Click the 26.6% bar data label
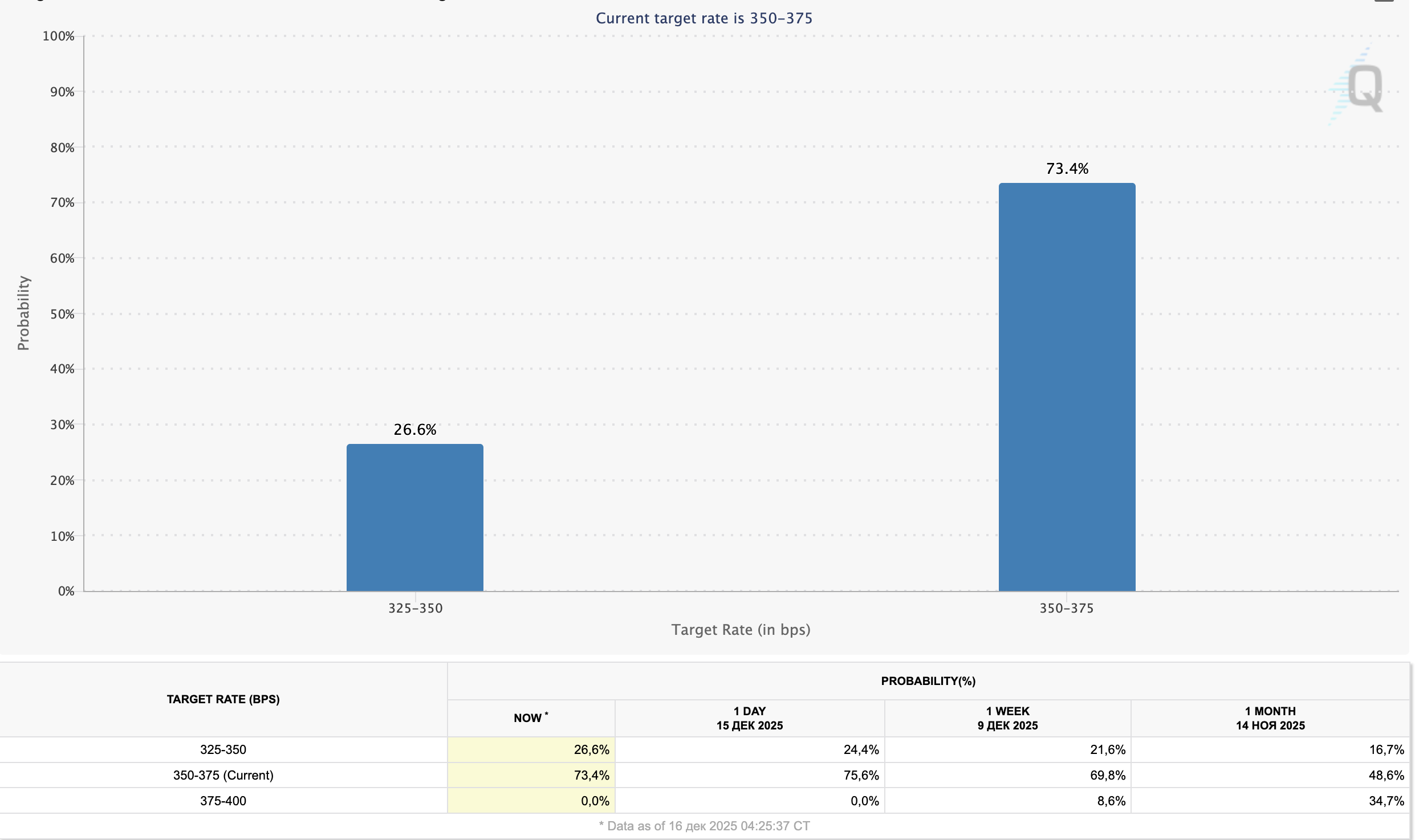The image size is (1415, 840). 414,430
